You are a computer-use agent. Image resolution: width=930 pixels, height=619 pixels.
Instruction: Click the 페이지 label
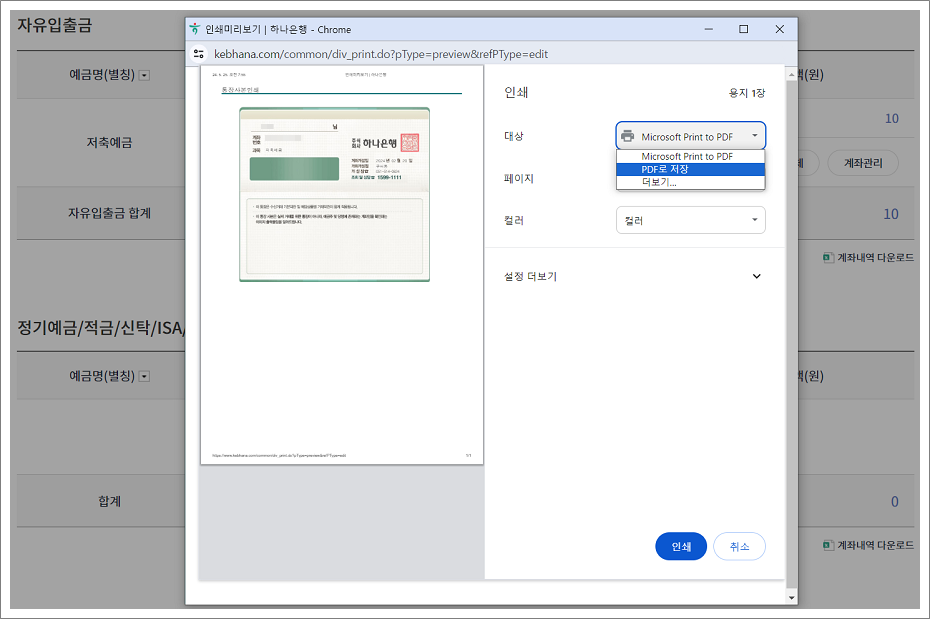518,178
